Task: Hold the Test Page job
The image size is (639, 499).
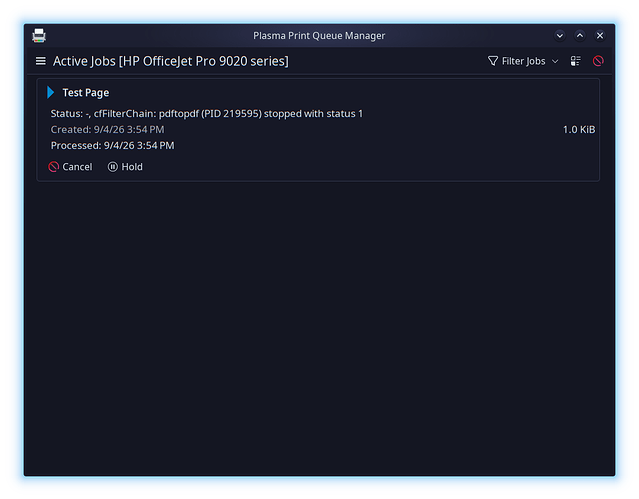Action: pyautogui.click(x=125, y=167)
